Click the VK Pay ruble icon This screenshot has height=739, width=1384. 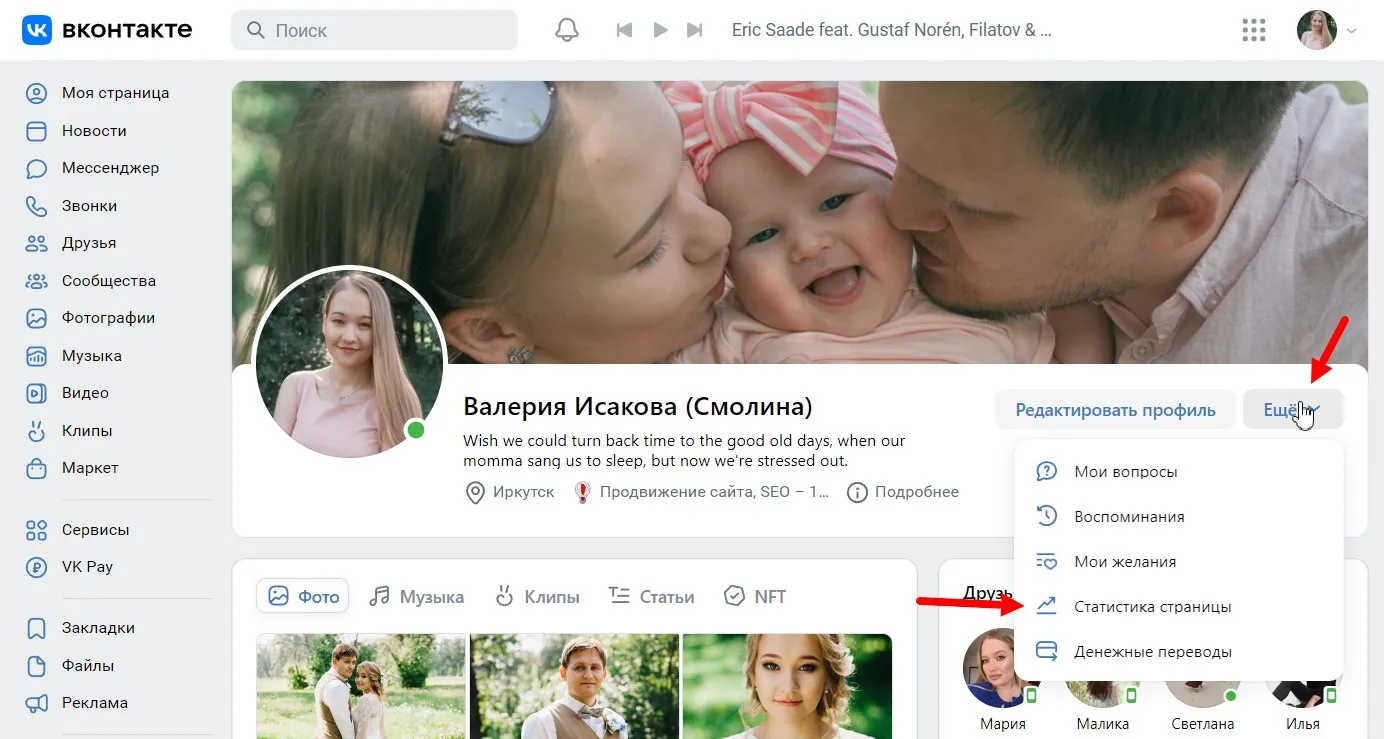tap(37, 567)
